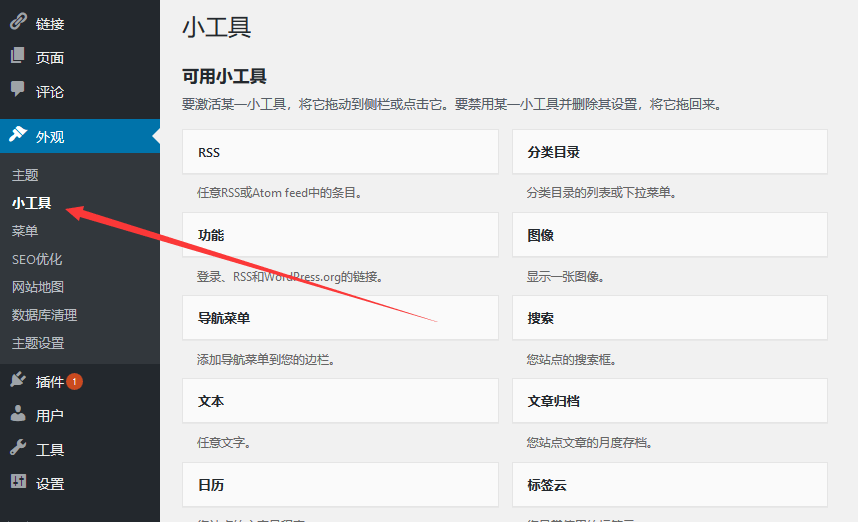Click the Comments bubble icon
Image resolution: width=858 pixels, height=522 pixels.
click(x=18, y=90)
